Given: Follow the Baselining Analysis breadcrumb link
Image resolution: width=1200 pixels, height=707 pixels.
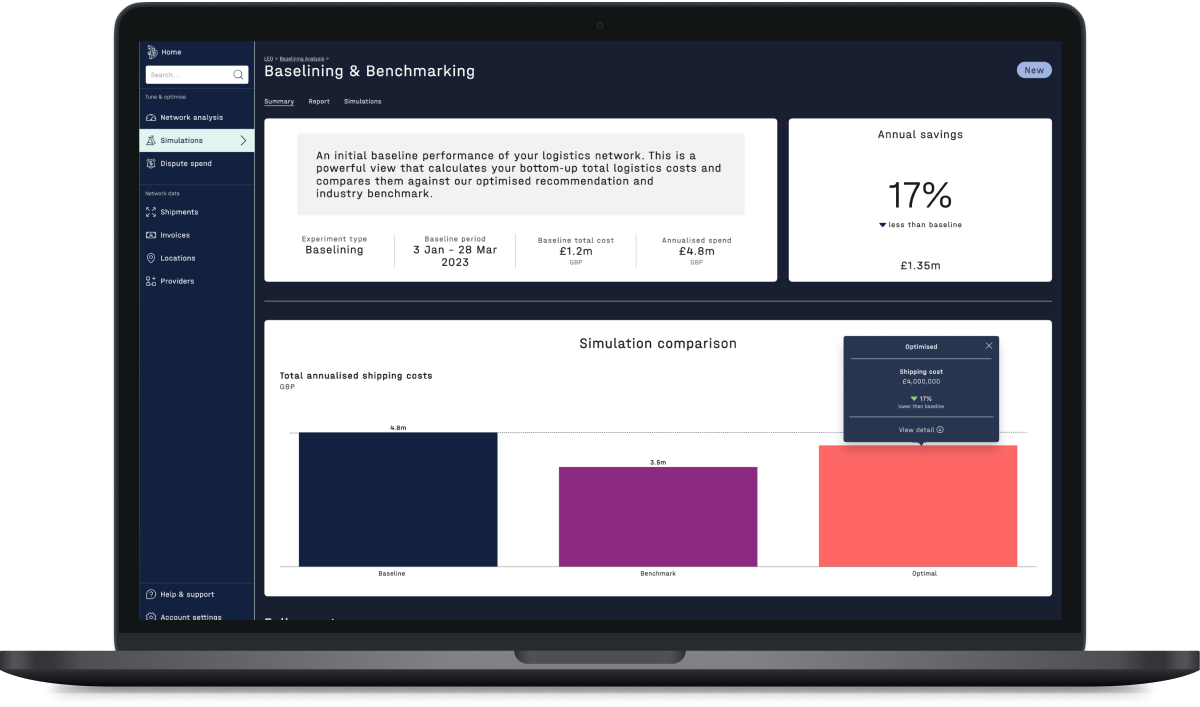Looking at the screenshot, I should tap(301, 59).
